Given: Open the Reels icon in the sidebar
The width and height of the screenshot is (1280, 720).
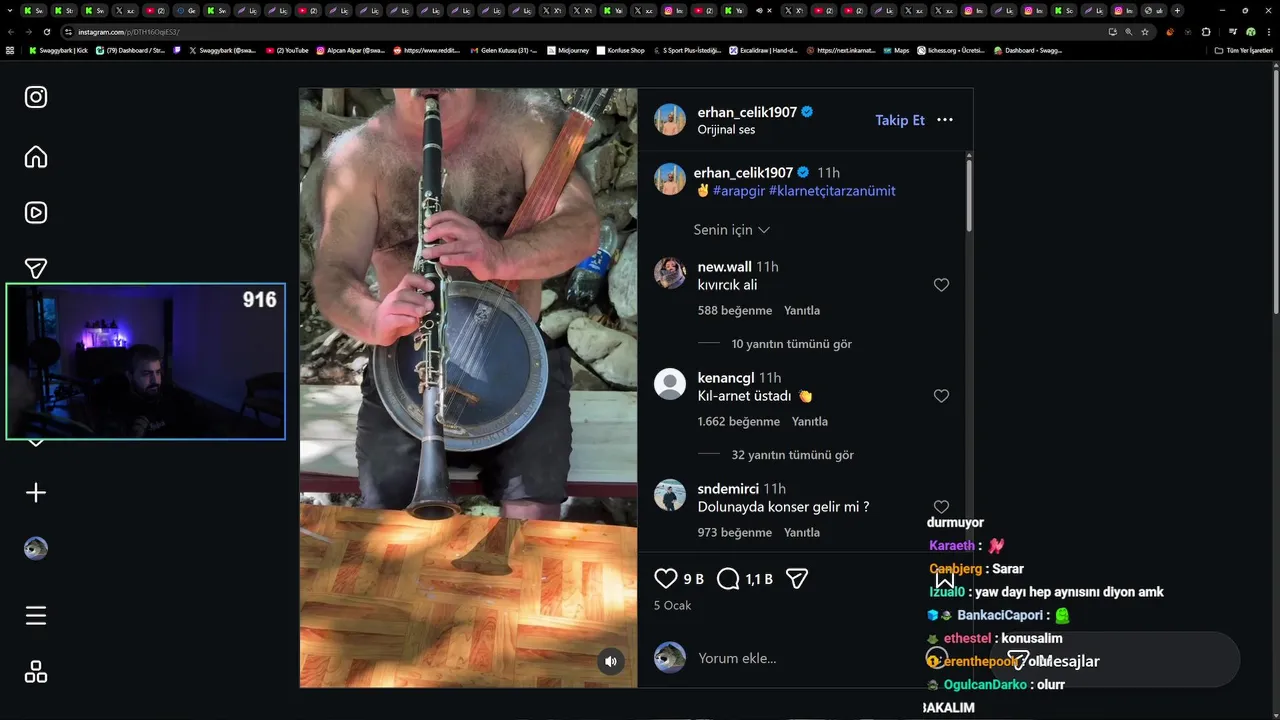Looking at the screenshot, I should pos(36,212).
